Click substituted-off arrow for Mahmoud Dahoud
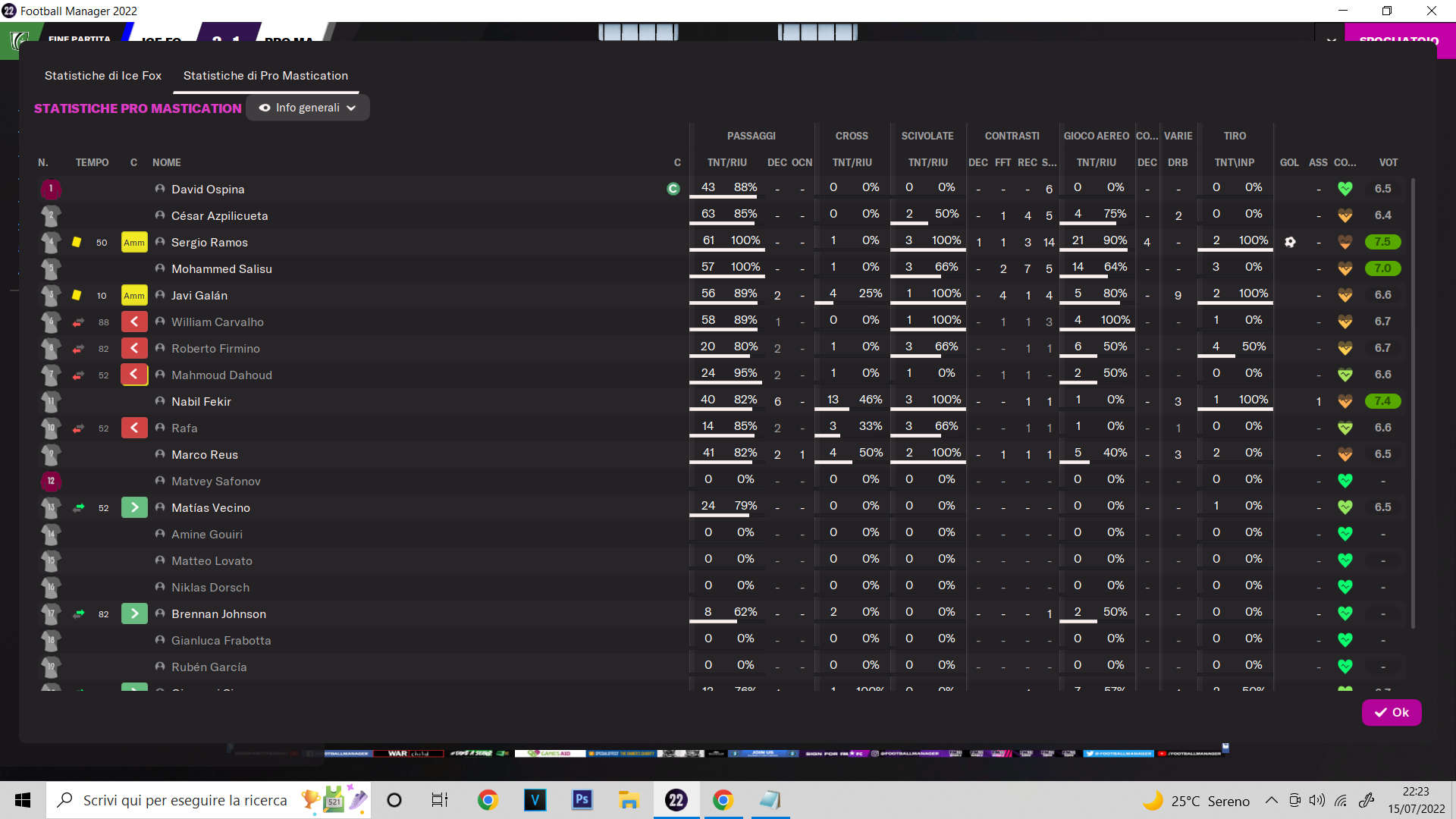This screenshot has width=1456, height=819. pyautogui.click(x=134, y=375)
